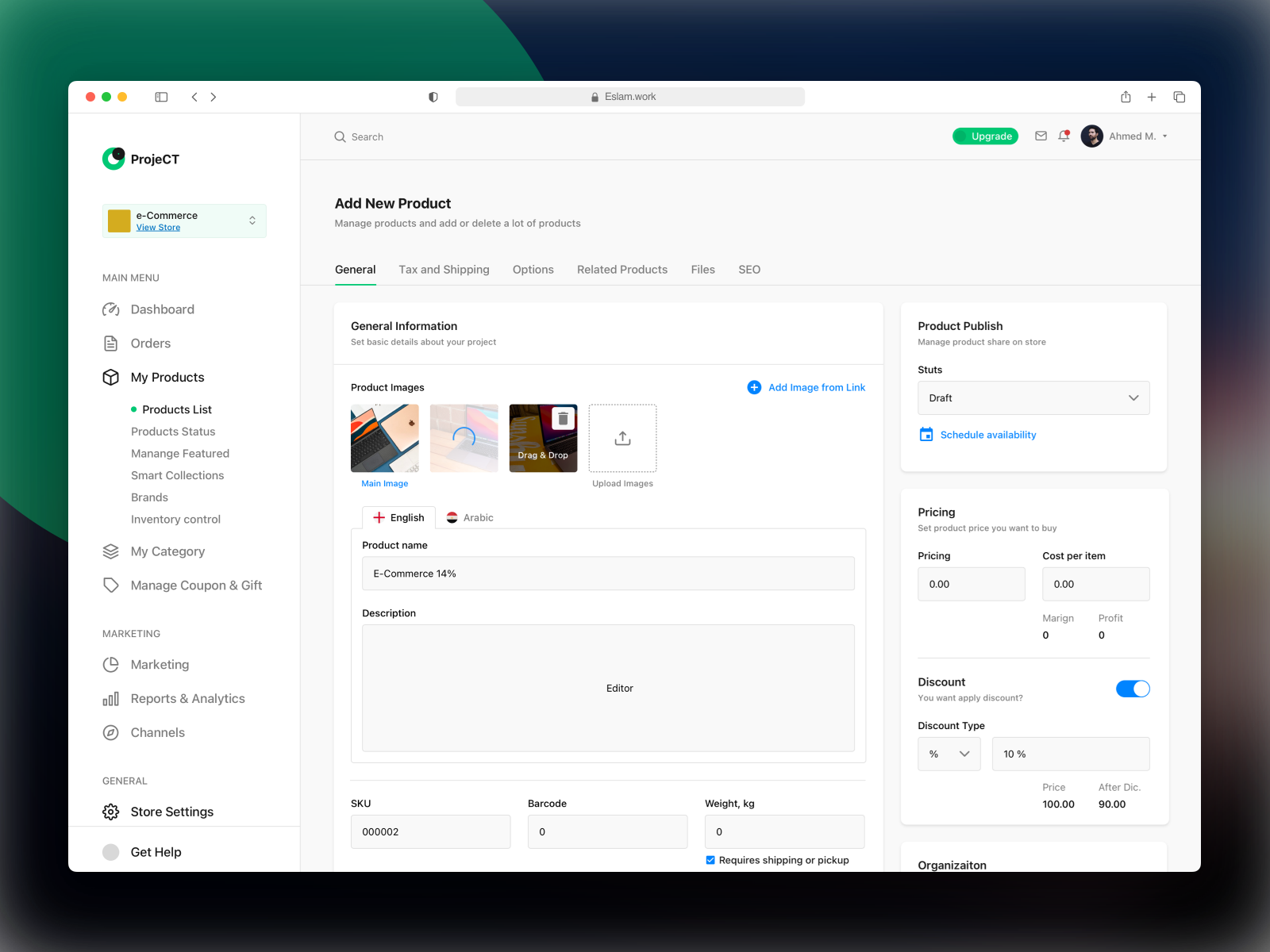
Task: Open a new tab with plus icon
Action: pos(1152,97)
